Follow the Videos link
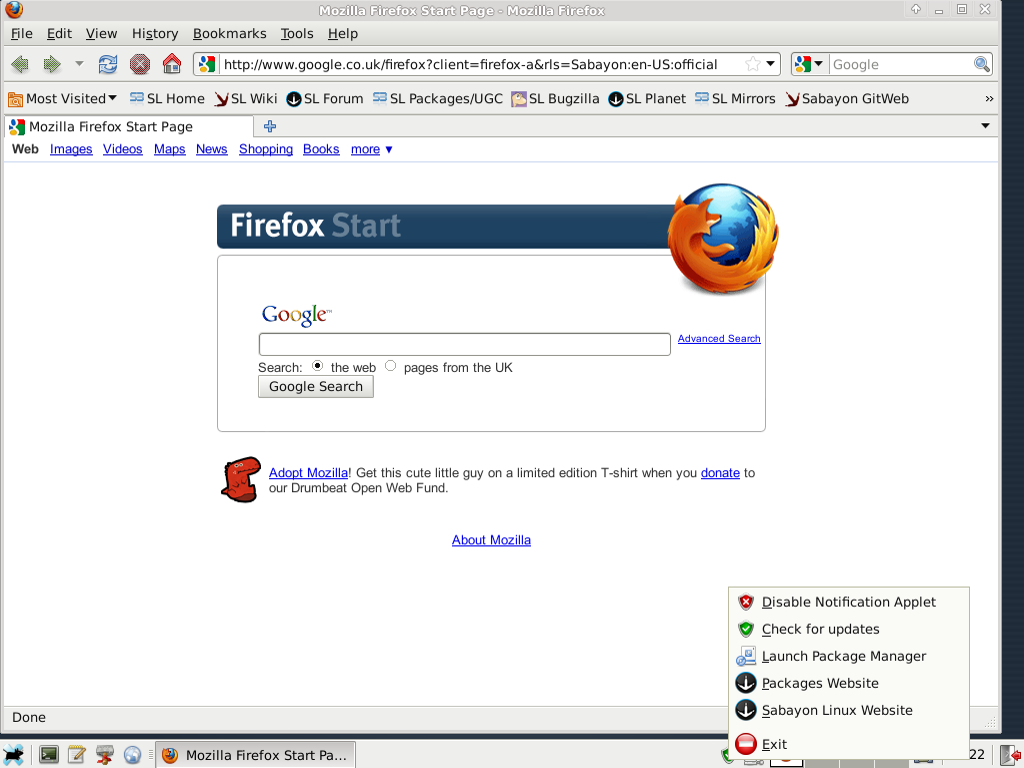Viewport: 1024px width, 768px height. point(122,149)
